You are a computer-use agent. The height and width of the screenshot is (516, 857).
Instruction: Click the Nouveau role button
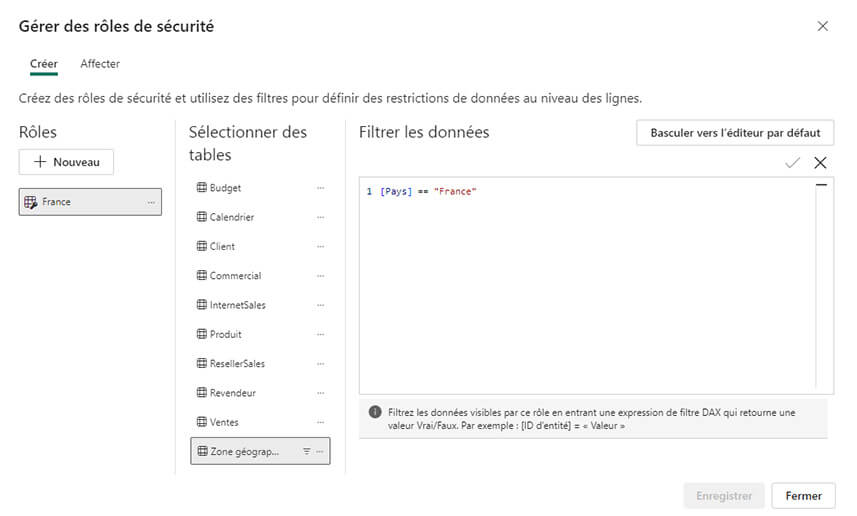tap(66, 162)
